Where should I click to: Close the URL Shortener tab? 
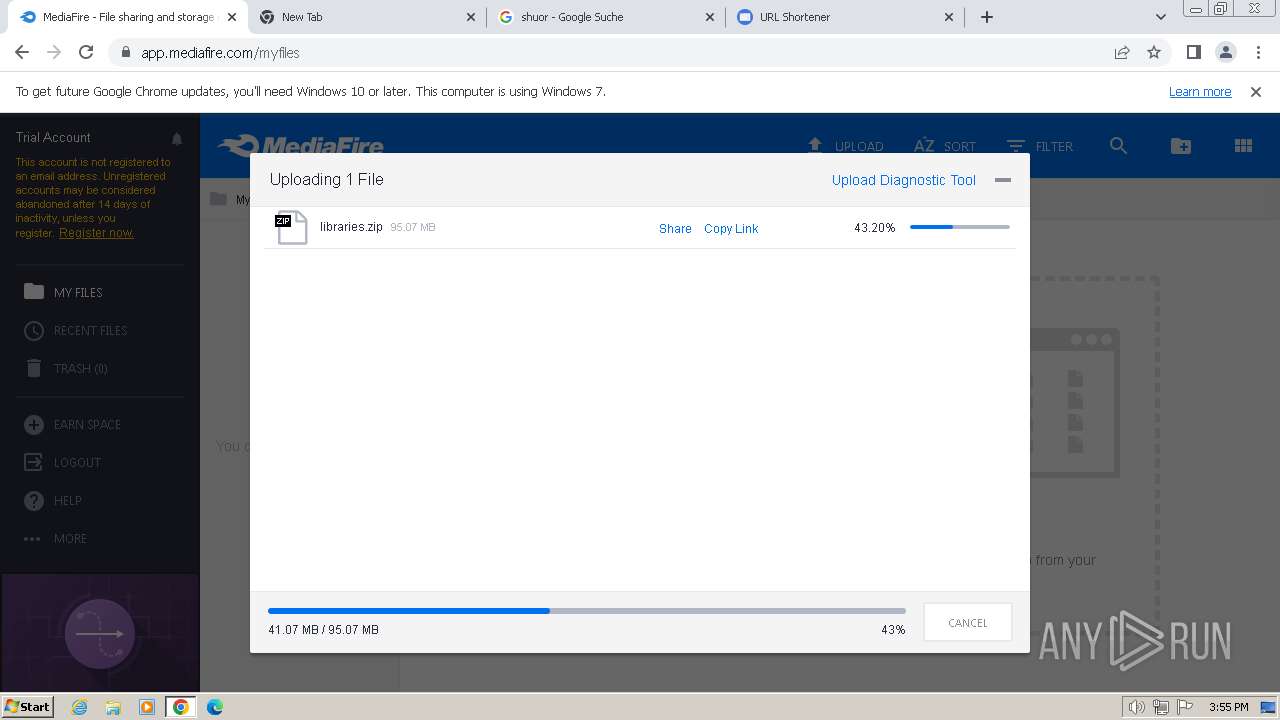[950, 17]
